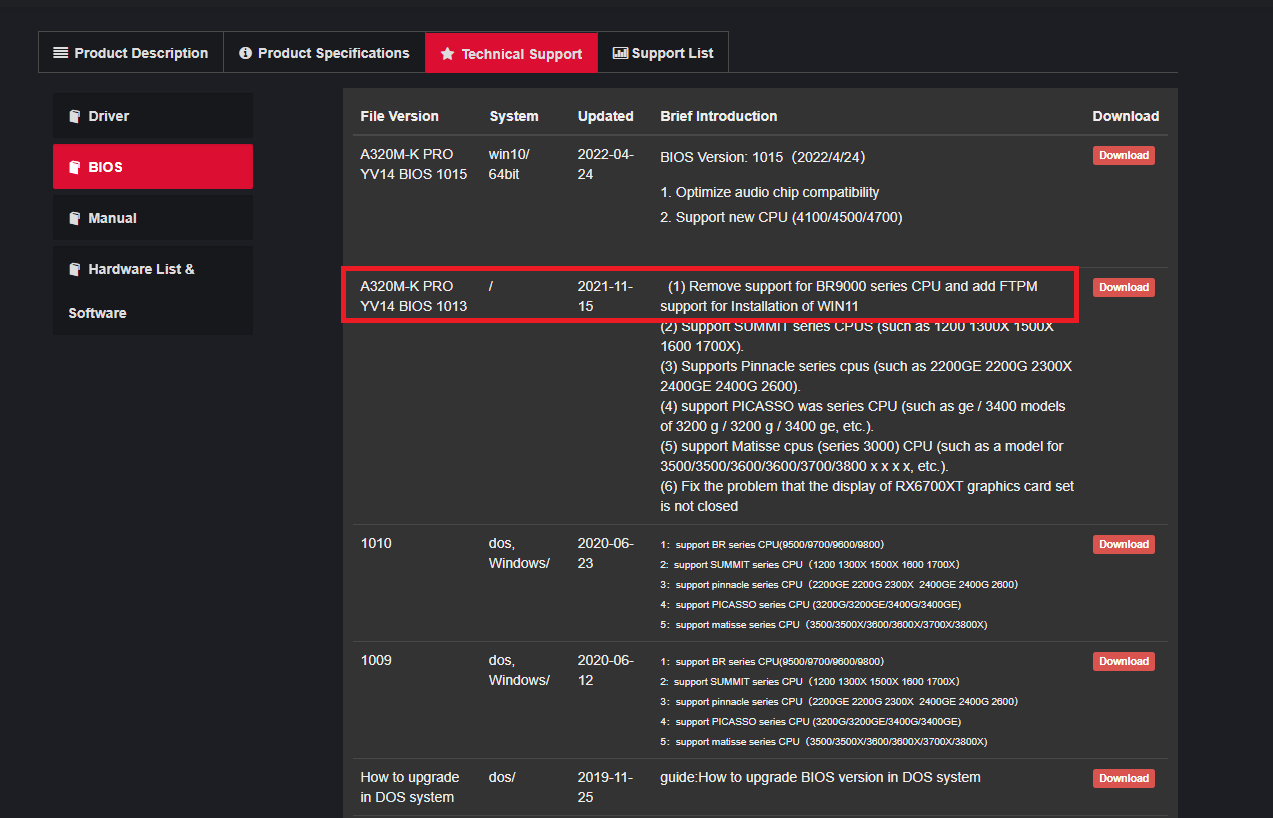The height and width of the screenshot is (818, 1273).
Task: Click the file icon beside Manual
Action: pyautogui.click(x=75, y=218)
